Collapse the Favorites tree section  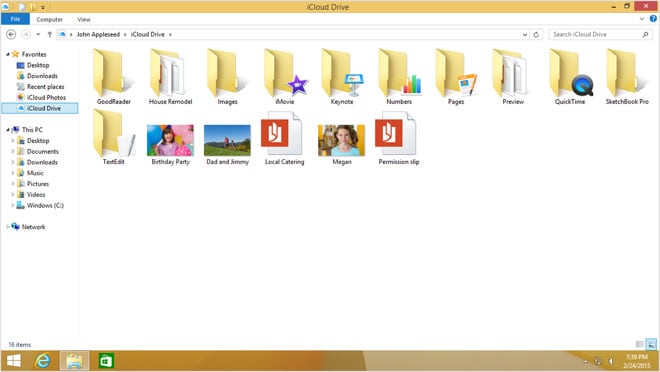pyautogui.click(x=8, y=54)
